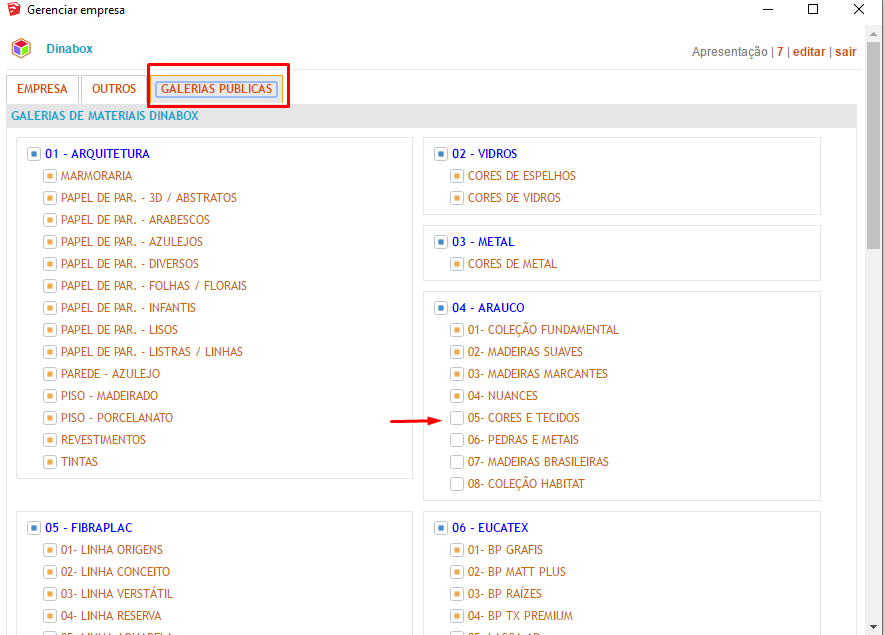Toggle the 03 - METAL group checkbox
The height and width of the screenshot is (635, 885).
(441, 242)
